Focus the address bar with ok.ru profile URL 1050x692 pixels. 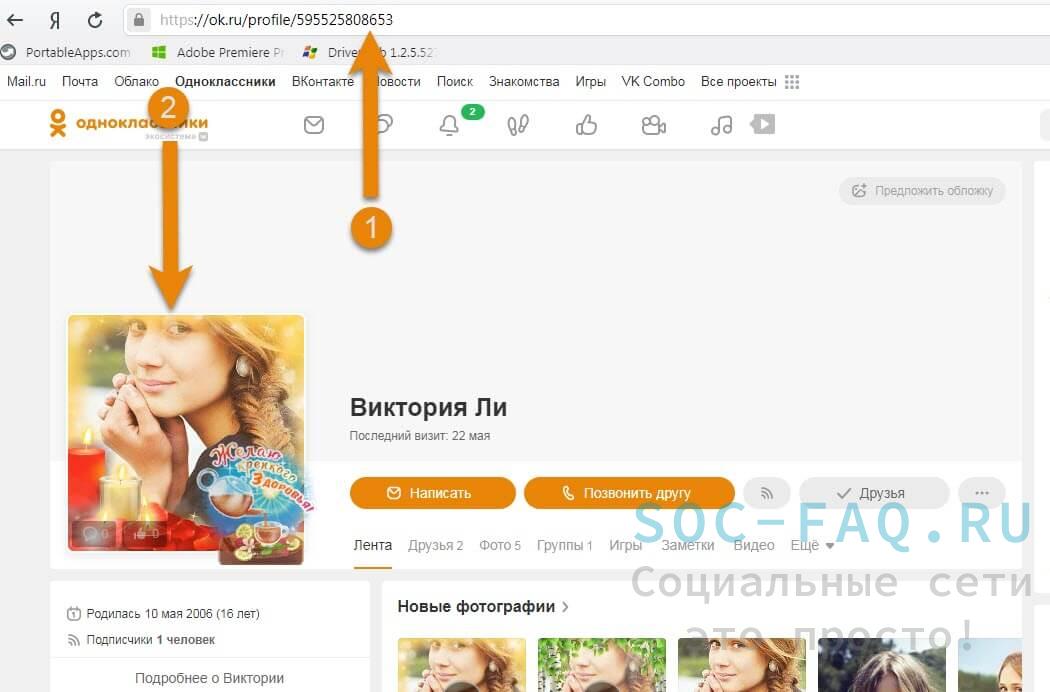pos(589,20)
